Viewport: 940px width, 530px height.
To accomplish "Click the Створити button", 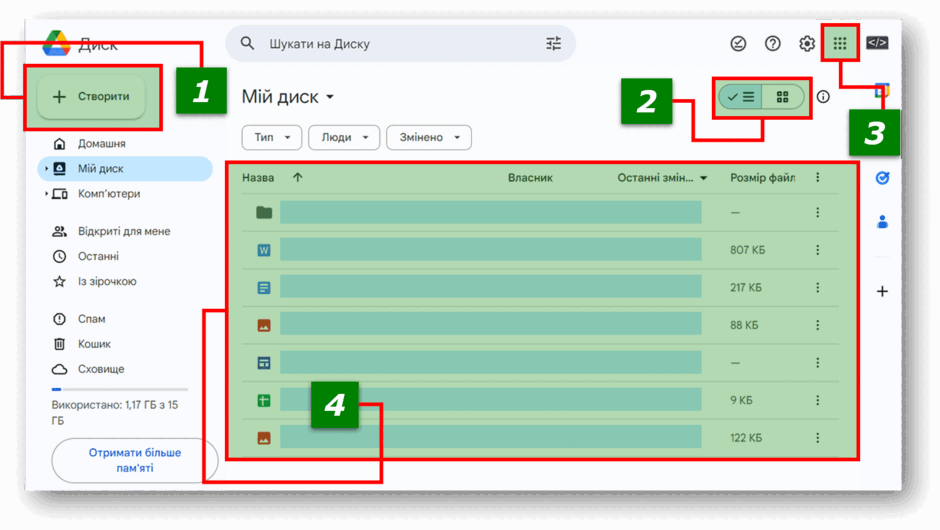I will 91,97.
